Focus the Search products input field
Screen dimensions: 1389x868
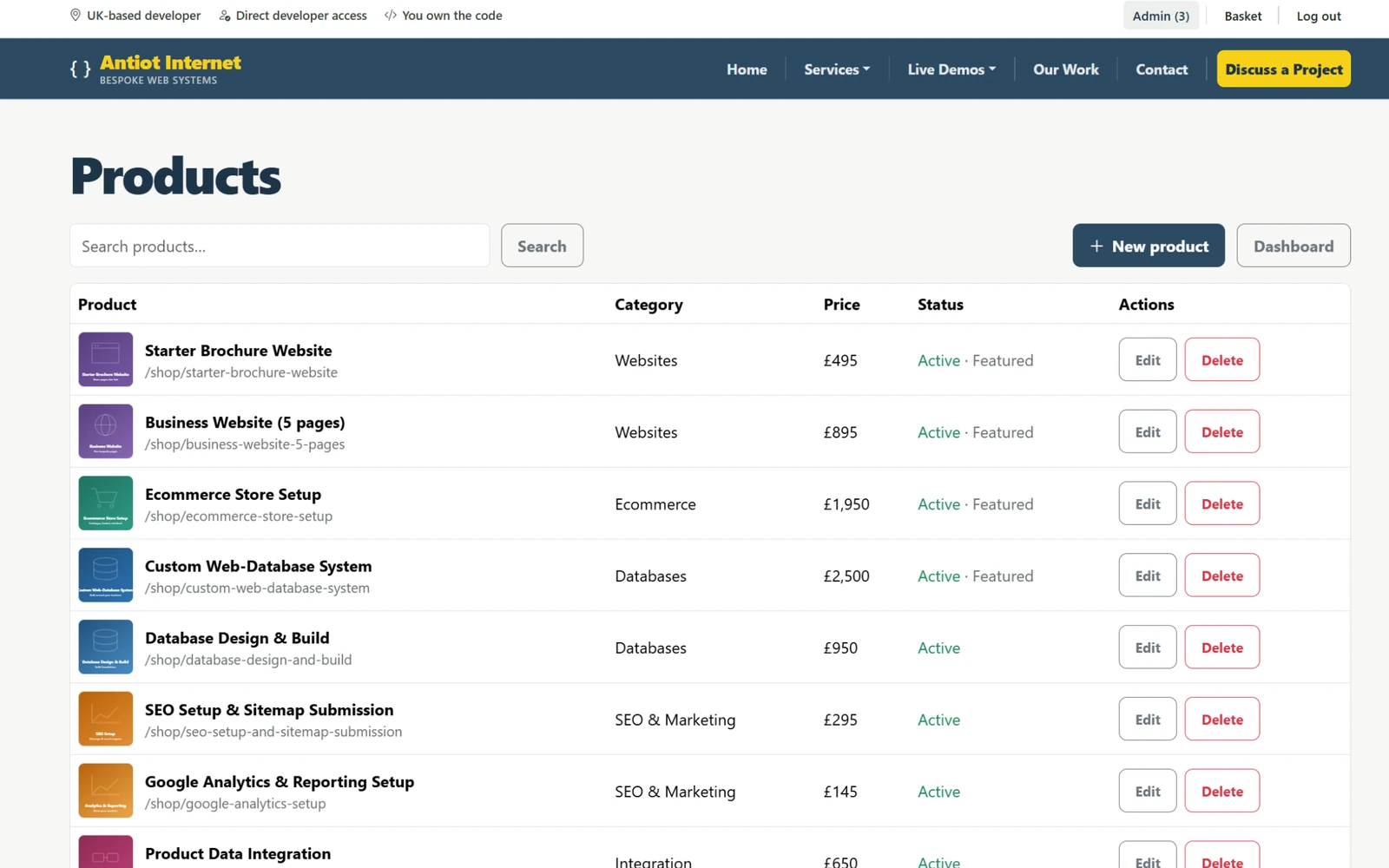[x=280, y=246]
